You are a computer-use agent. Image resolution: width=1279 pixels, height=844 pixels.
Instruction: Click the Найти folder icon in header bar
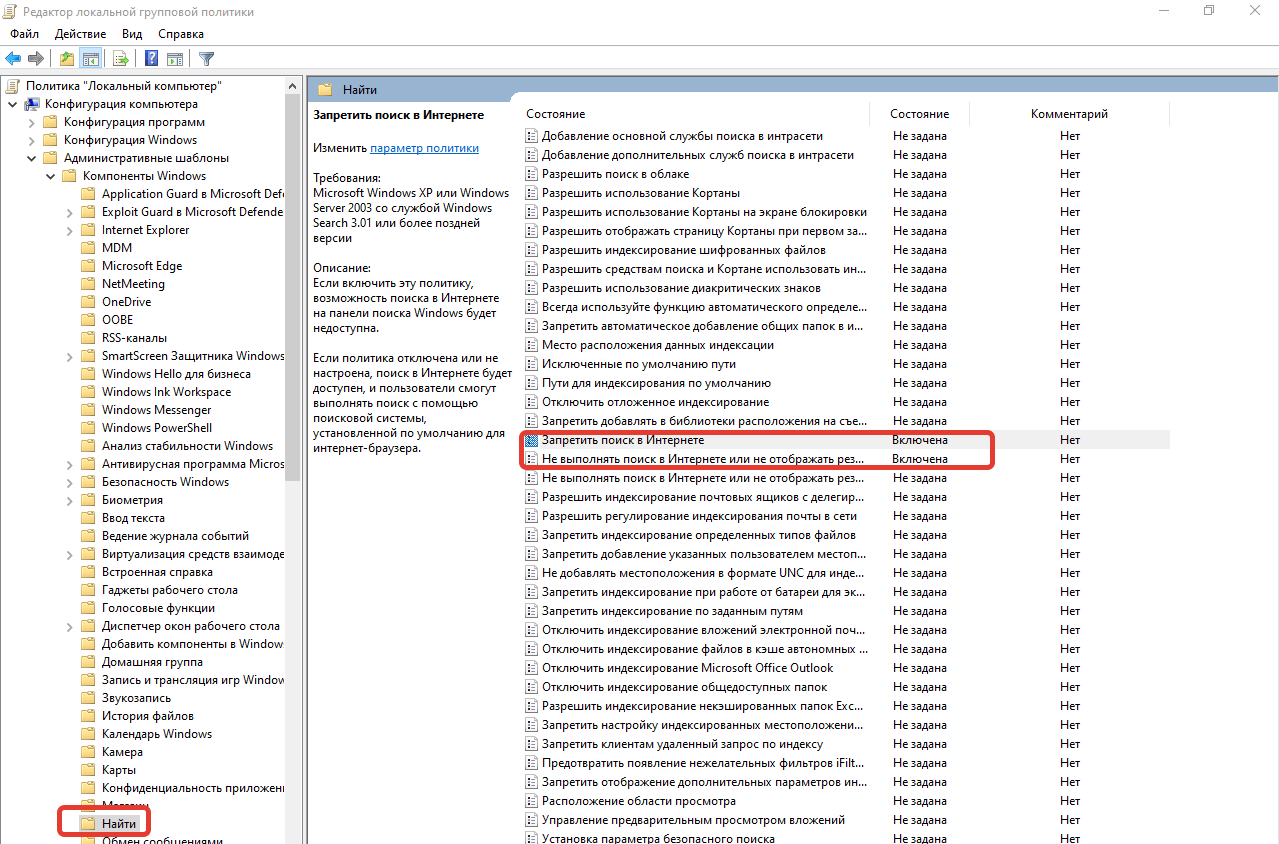(325, 89)
